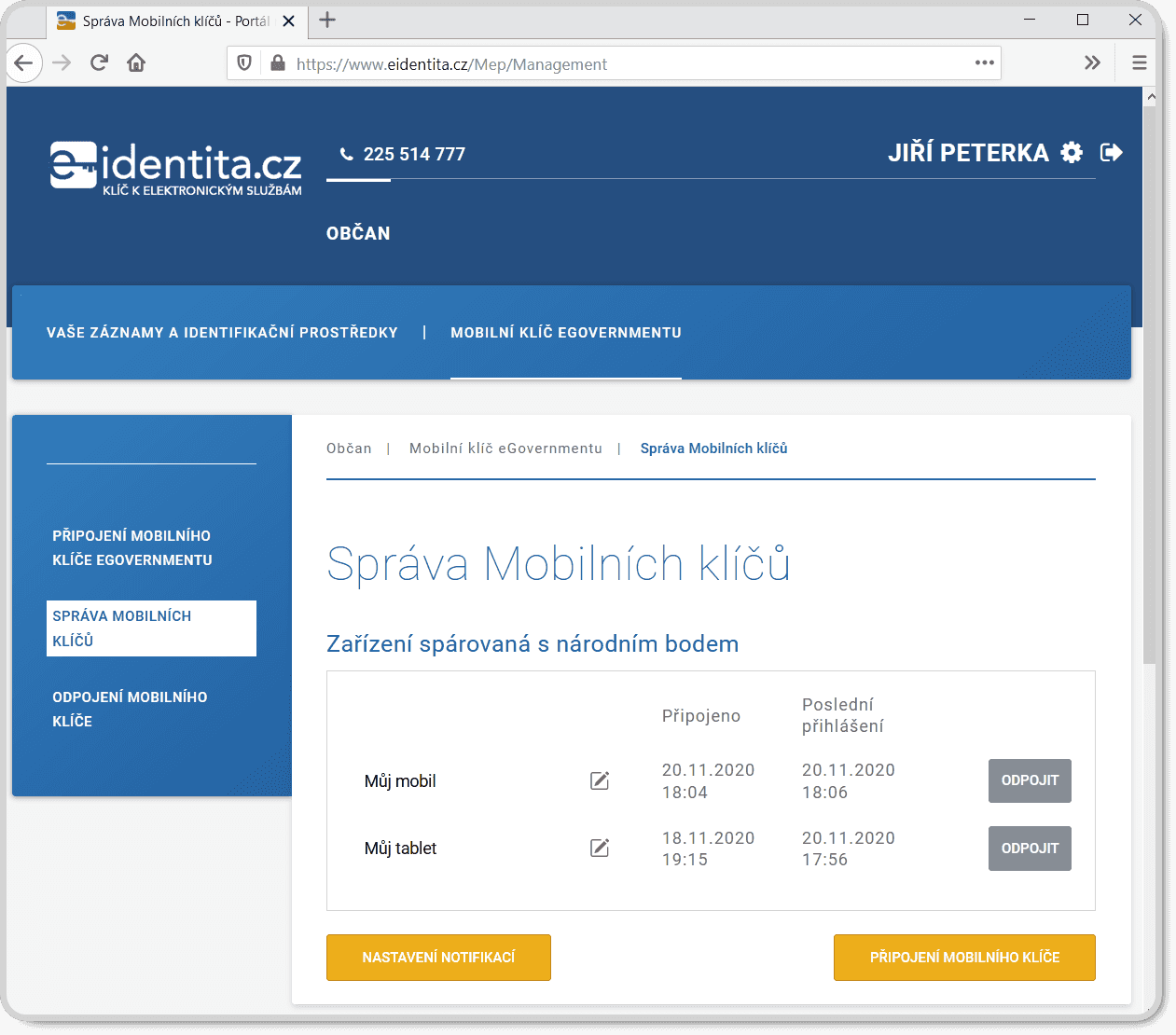This screenshot has height=1035, width=1176.
Task: Edit the Můj tablet device name
Action: click(600, 848)
